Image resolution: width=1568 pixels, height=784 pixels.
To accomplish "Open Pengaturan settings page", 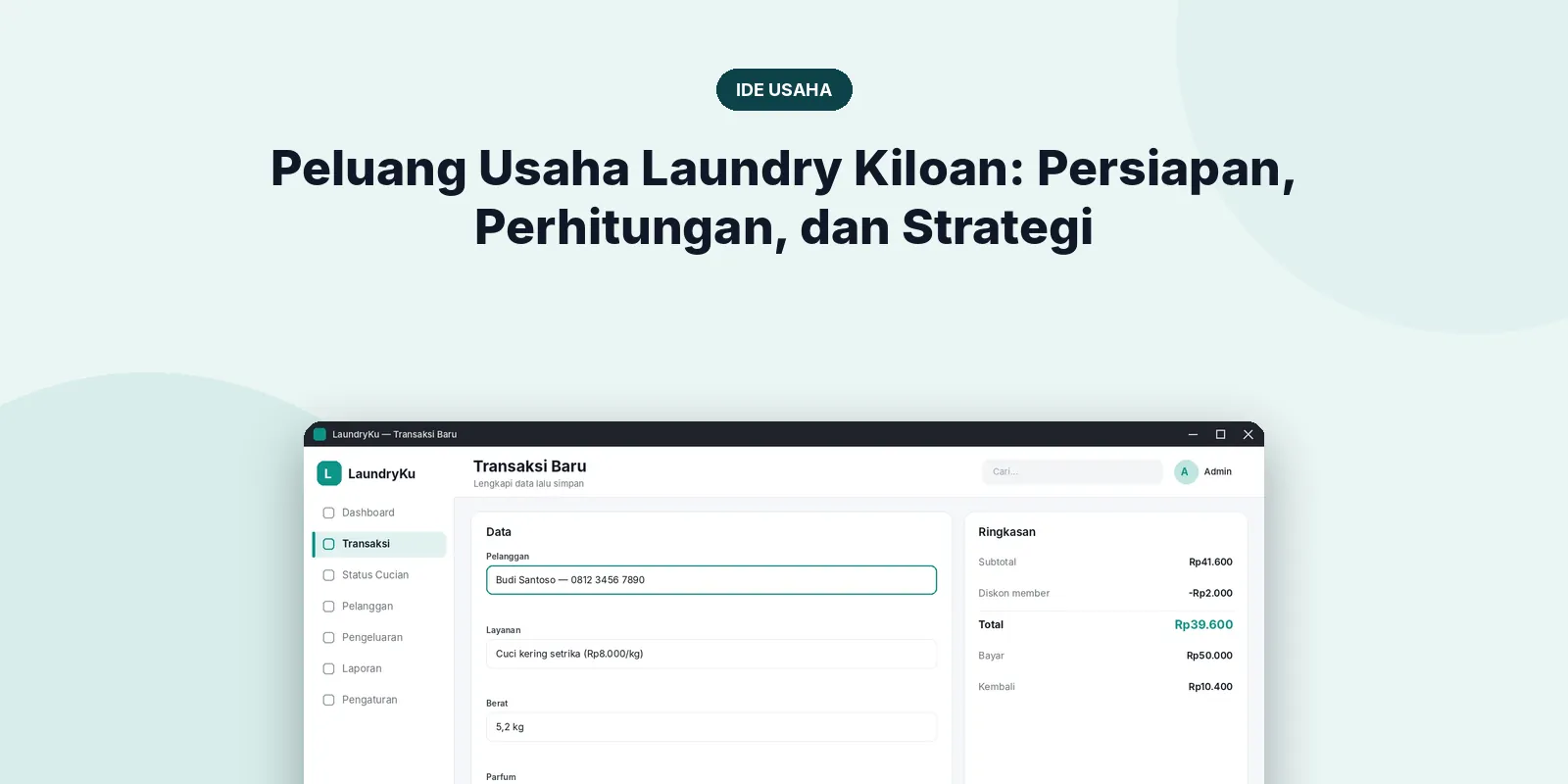I will click(x=379, y=700).
